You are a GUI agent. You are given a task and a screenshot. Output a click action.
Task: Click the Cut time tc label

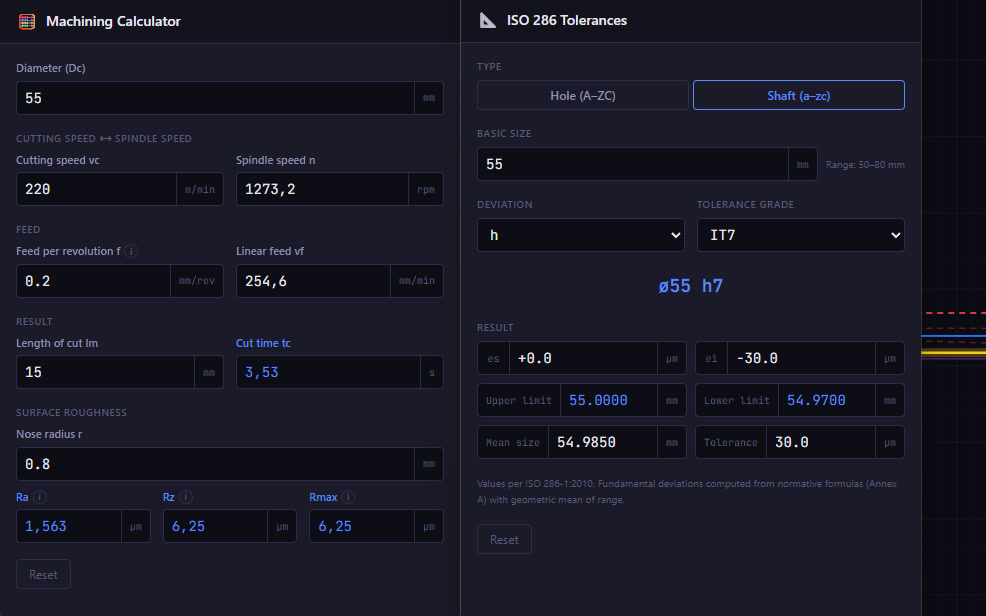pyautogui.click(x=263, y=343)
